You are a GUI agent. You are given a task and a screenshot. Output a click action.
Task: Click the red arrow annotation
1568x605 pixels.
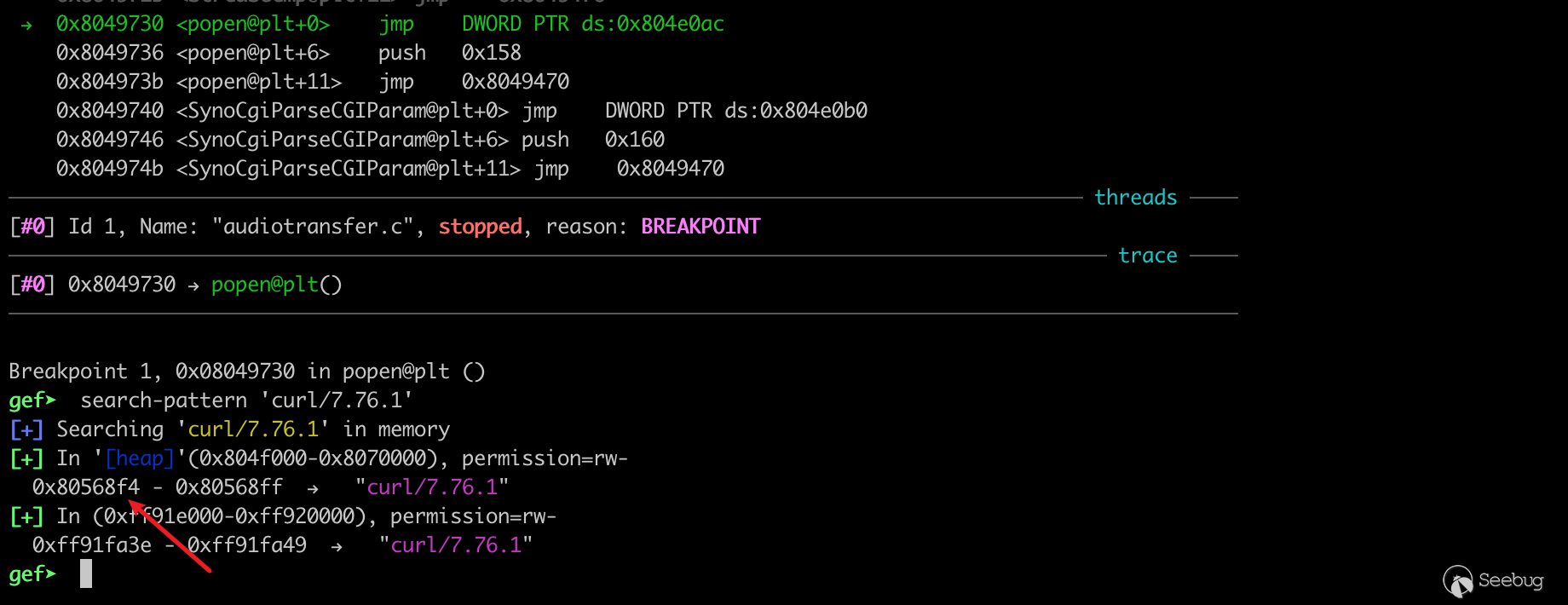[x=170, y=537]
